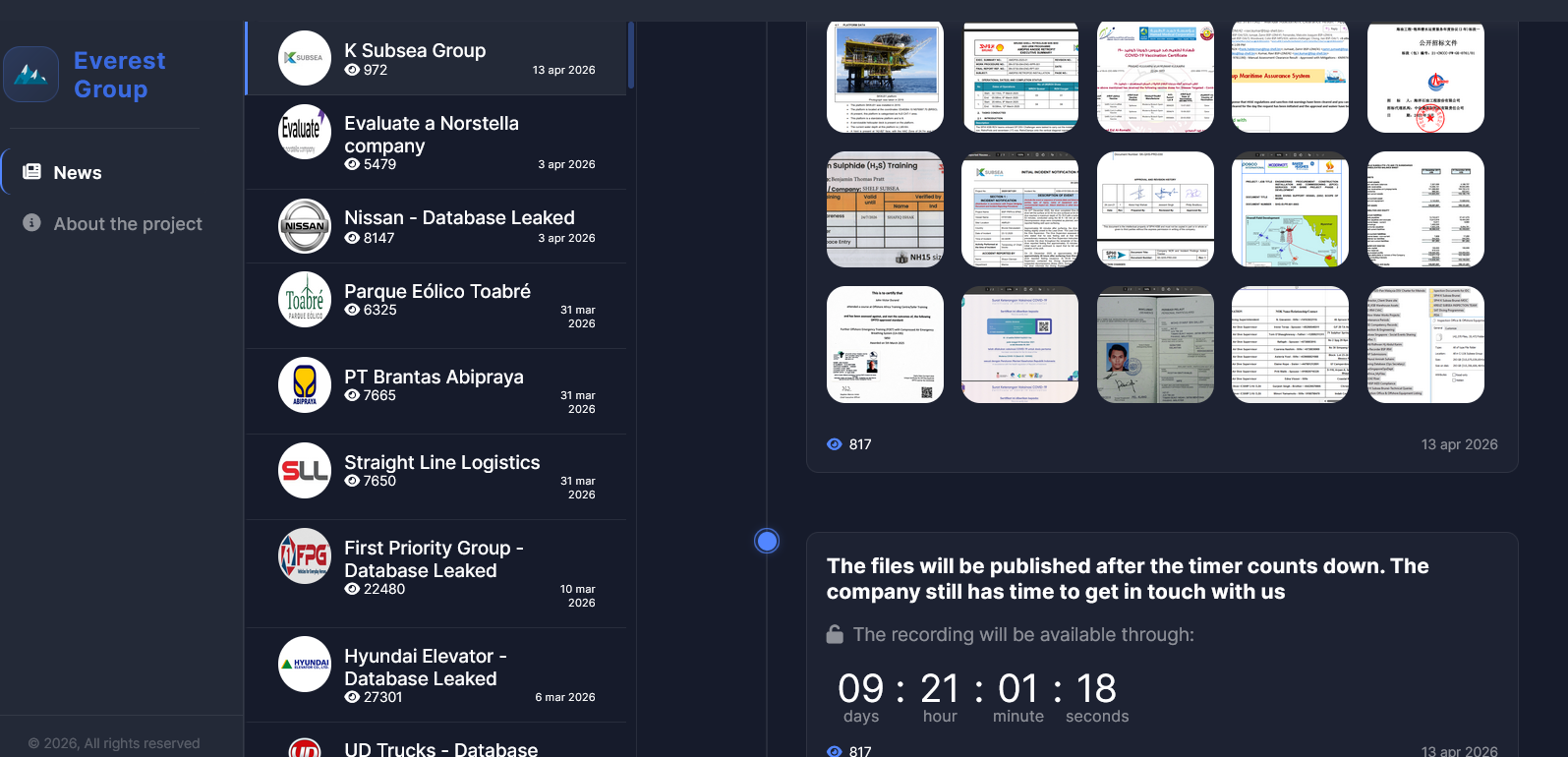This screenshot has height=757, width=1568.
Task: Select PT Brantas Abipraya post title
Action: tap(434, 378)
